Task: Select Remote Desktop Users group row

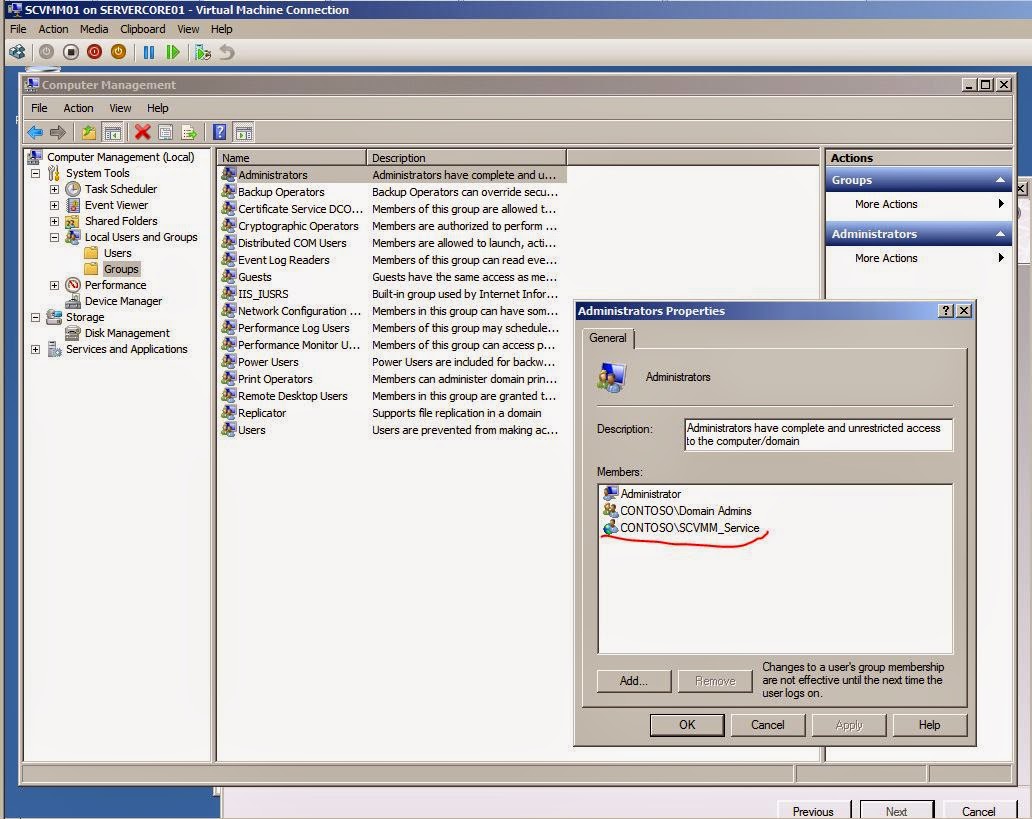Action: [392, 396]
